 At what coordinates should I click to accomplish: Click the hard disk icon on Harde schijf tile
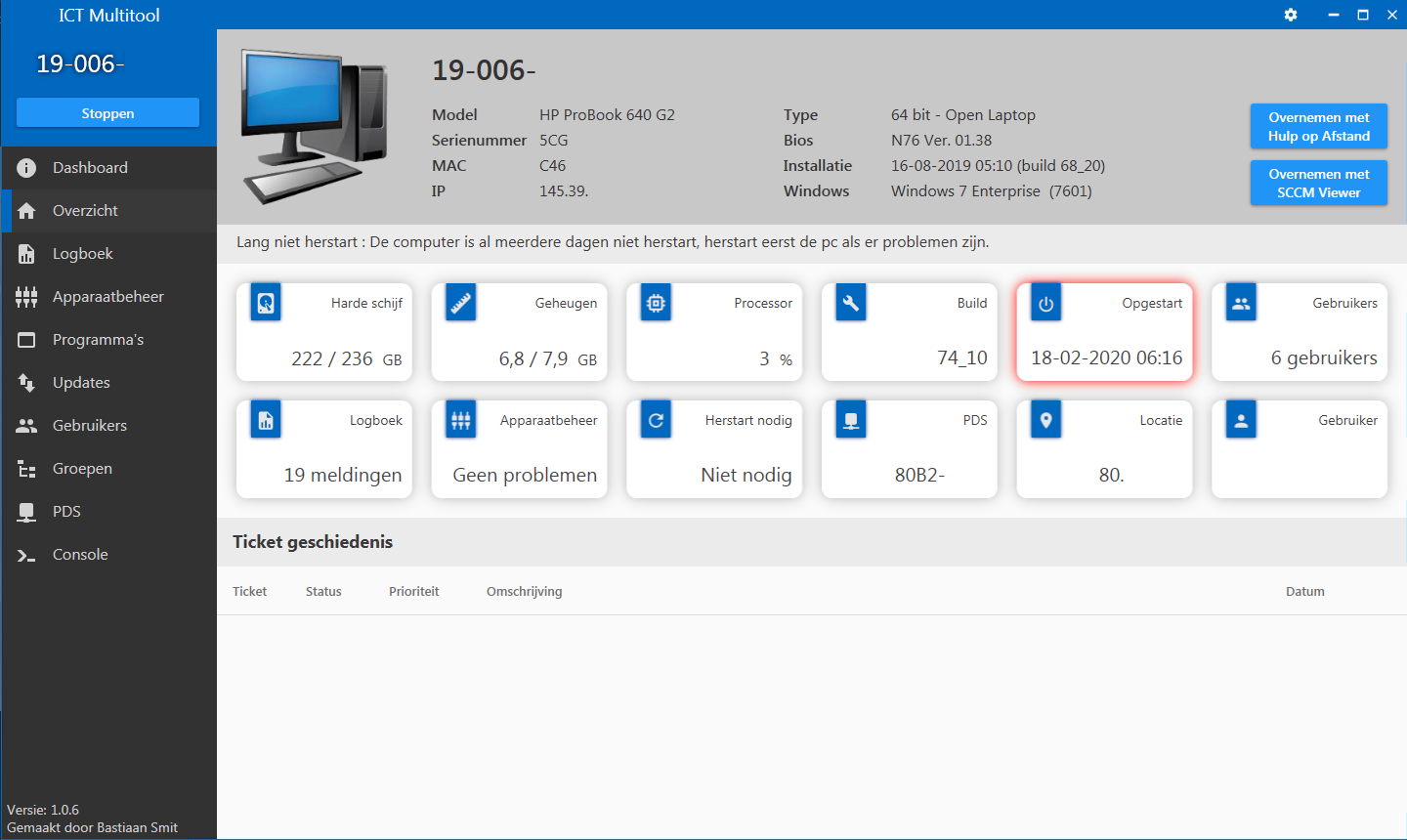pyautogui.click(x=266, y=304)
